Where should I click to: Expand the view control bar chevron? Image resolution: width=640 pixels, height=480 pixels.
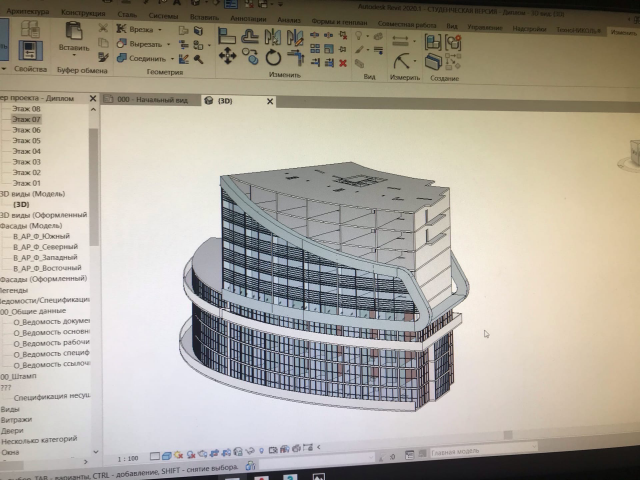coord(319,447)
